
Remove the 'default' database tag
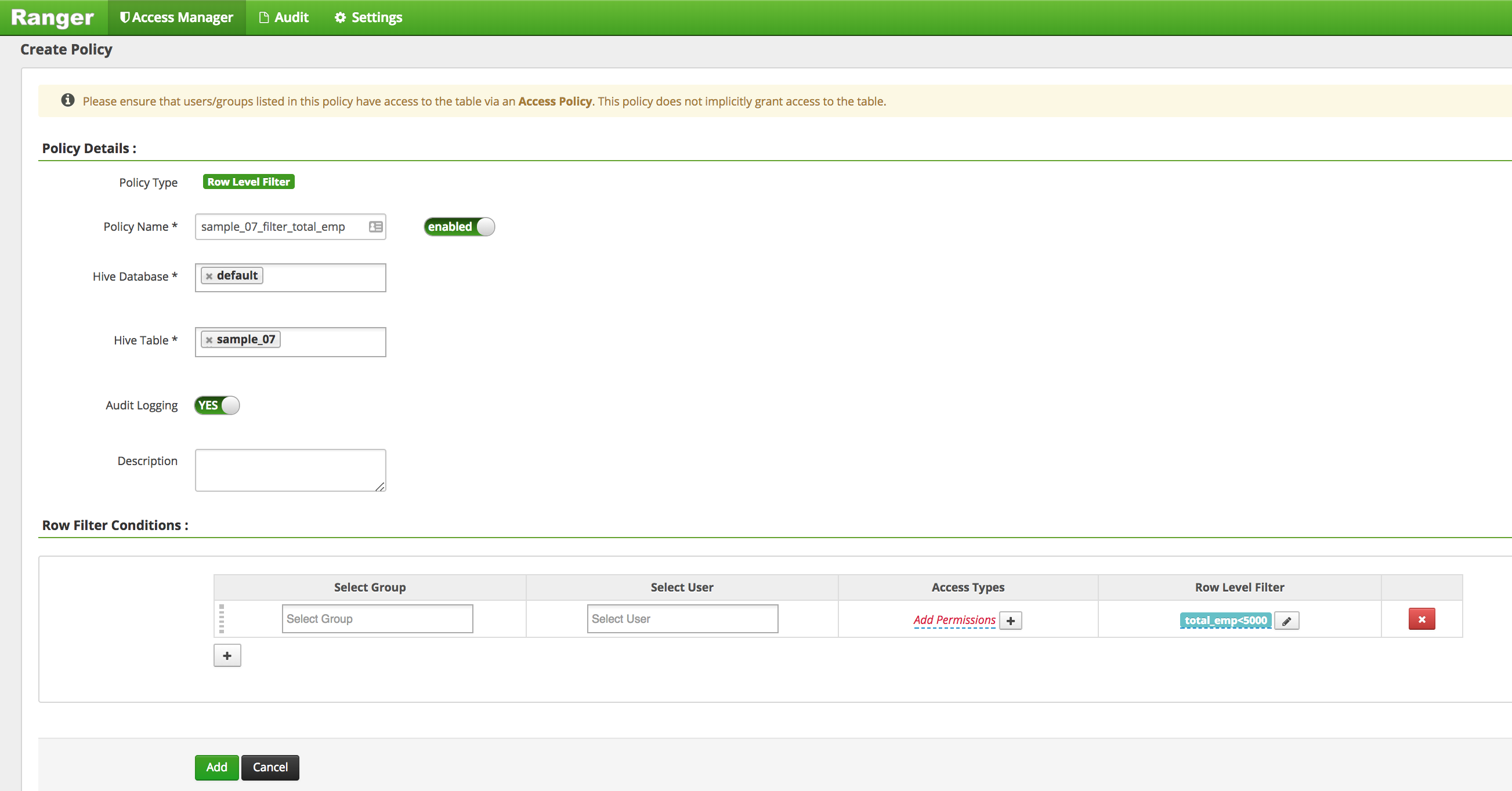tap(209, 277)
